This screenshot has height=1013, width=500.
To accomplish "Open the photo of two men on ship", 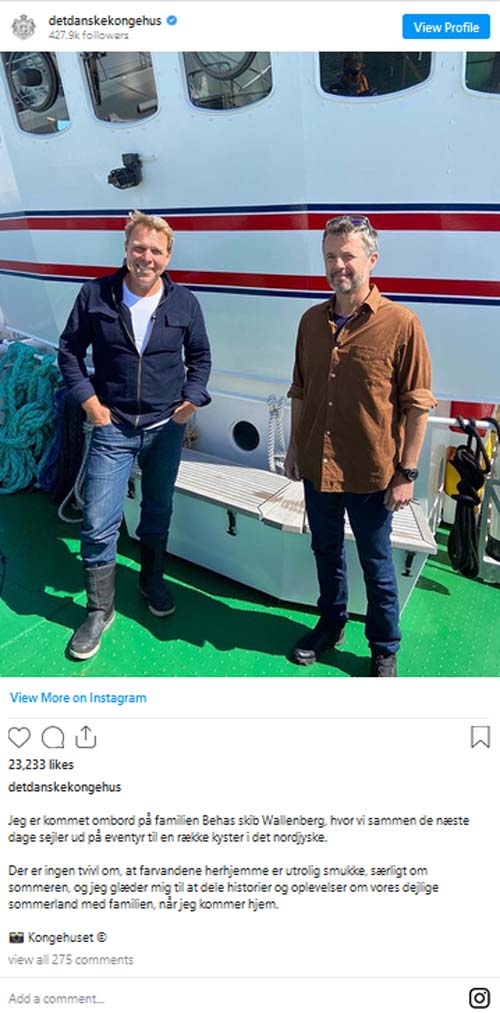I will (250, 364).
